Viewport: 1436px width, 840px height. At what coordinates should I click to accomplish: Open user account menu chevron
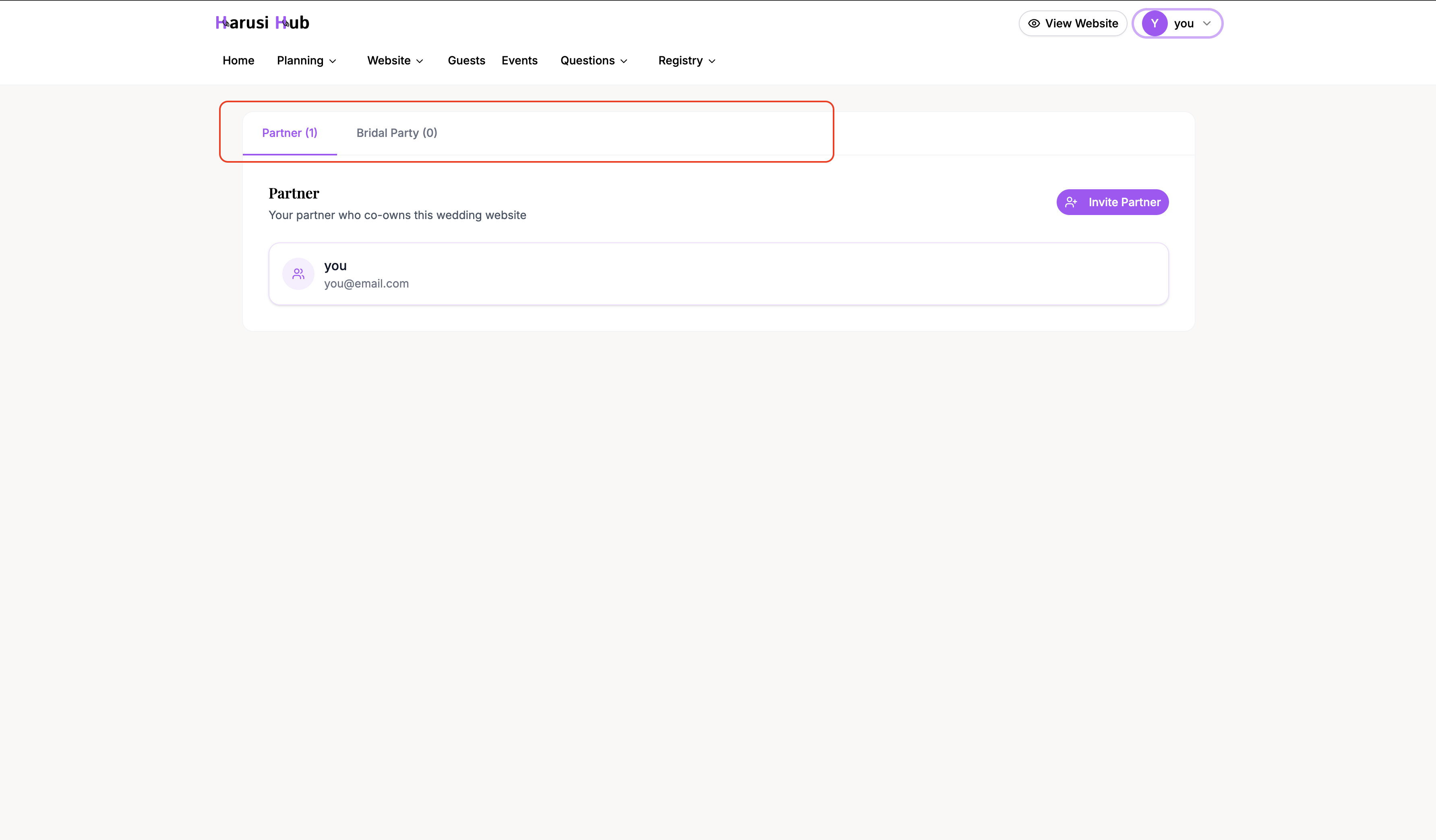pyautogui.click(x=1206, y=23)
